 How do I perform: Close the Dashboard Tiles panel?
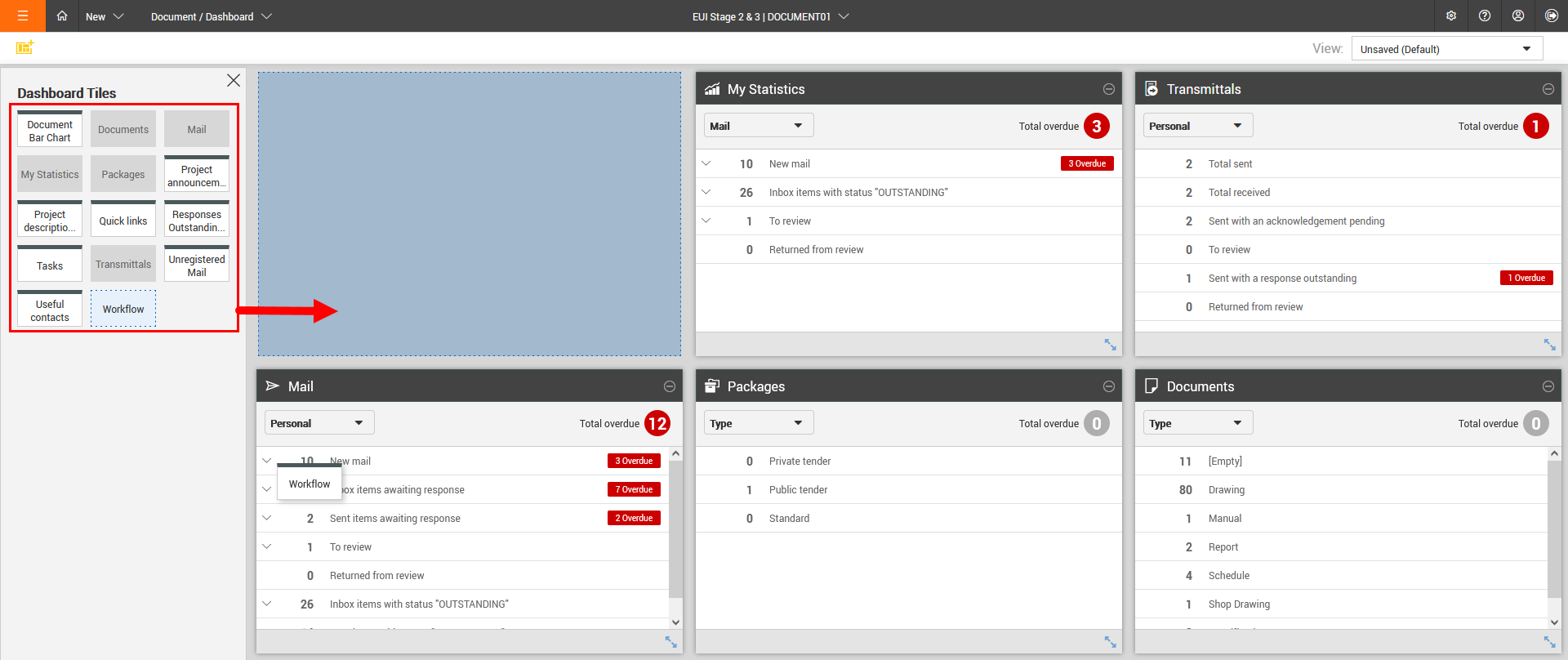point(234,80)
